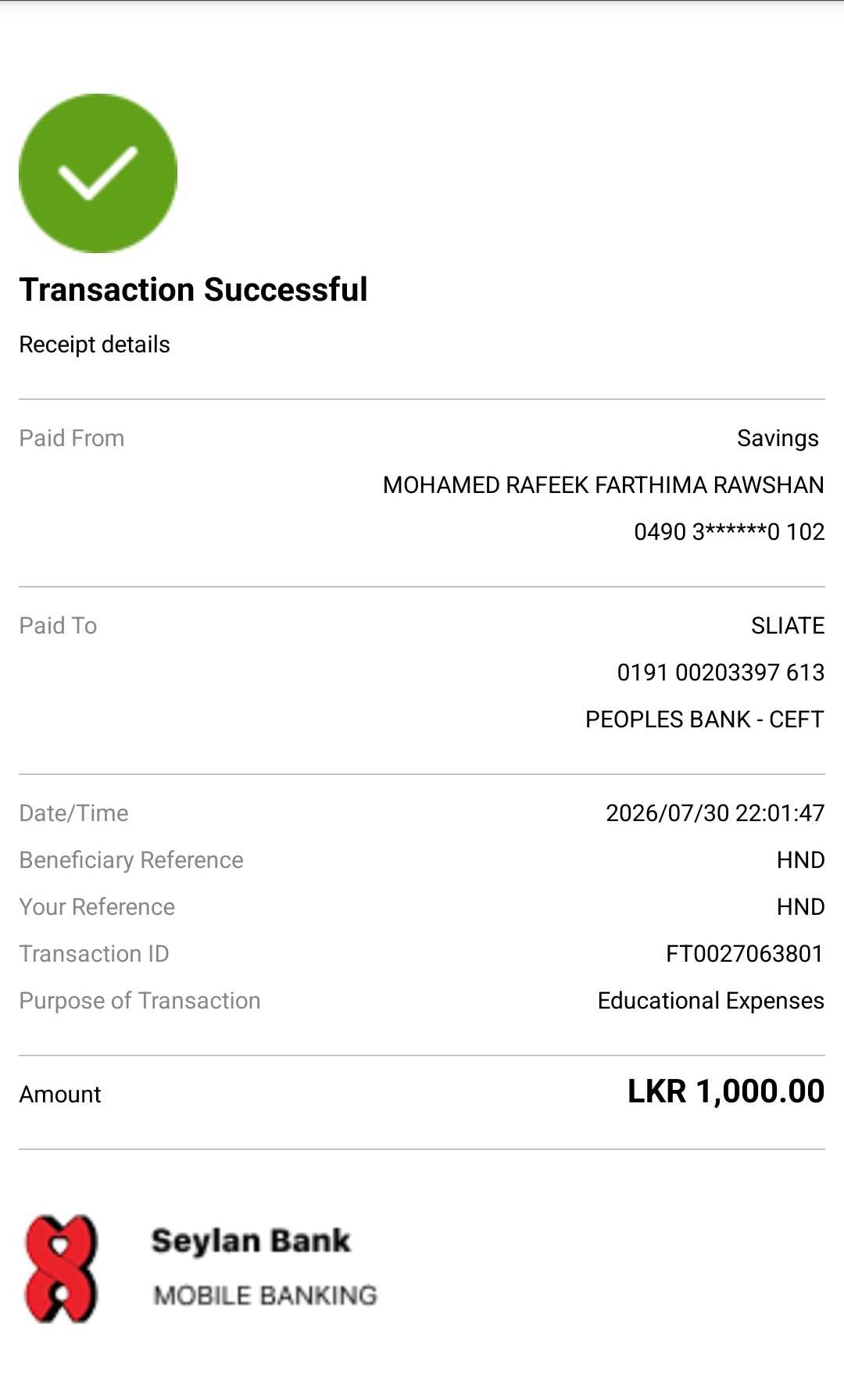Click the Receipt details subtitle

click(x=95, y=345)
